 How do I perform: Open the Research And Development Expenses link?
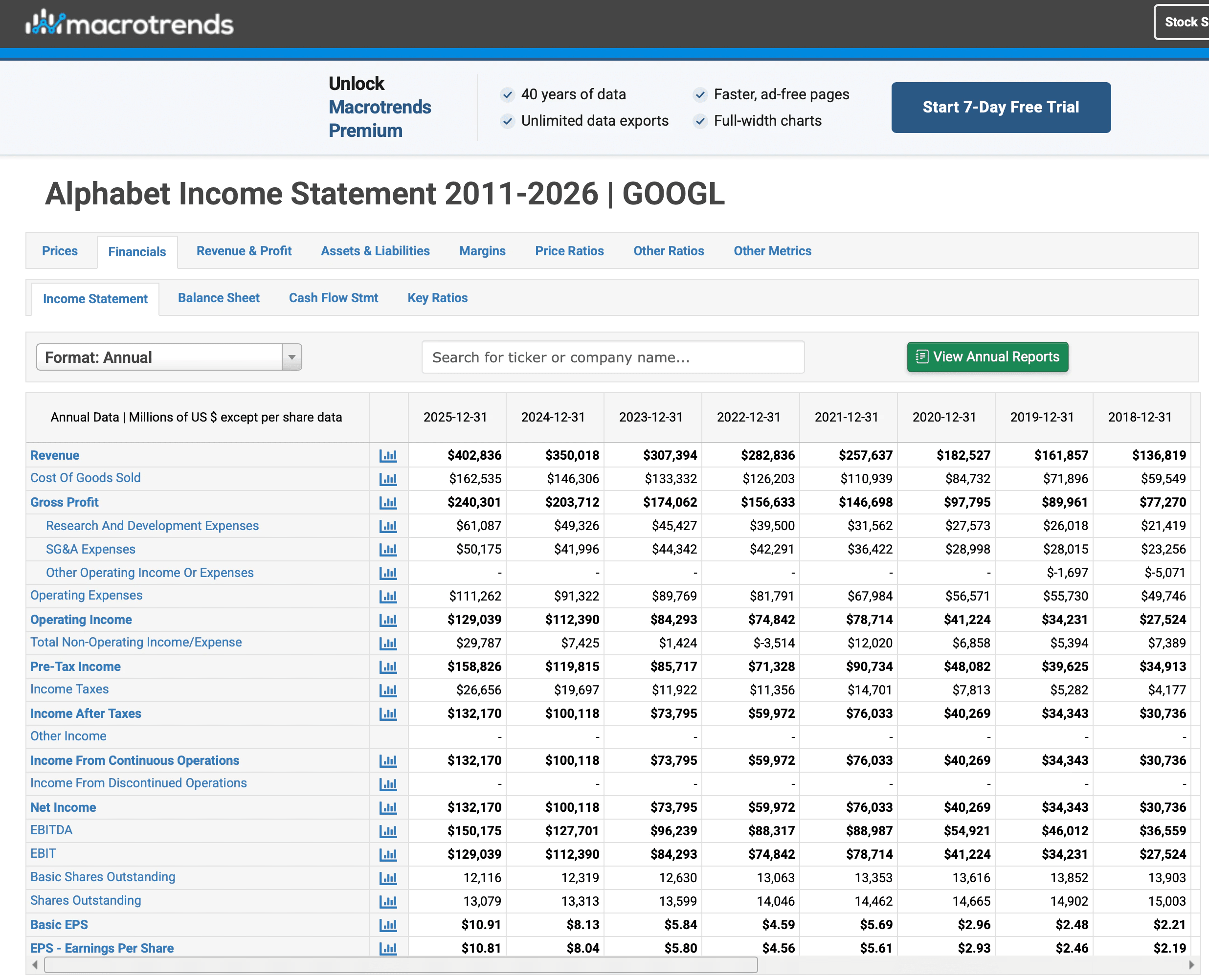coord(152,526)
